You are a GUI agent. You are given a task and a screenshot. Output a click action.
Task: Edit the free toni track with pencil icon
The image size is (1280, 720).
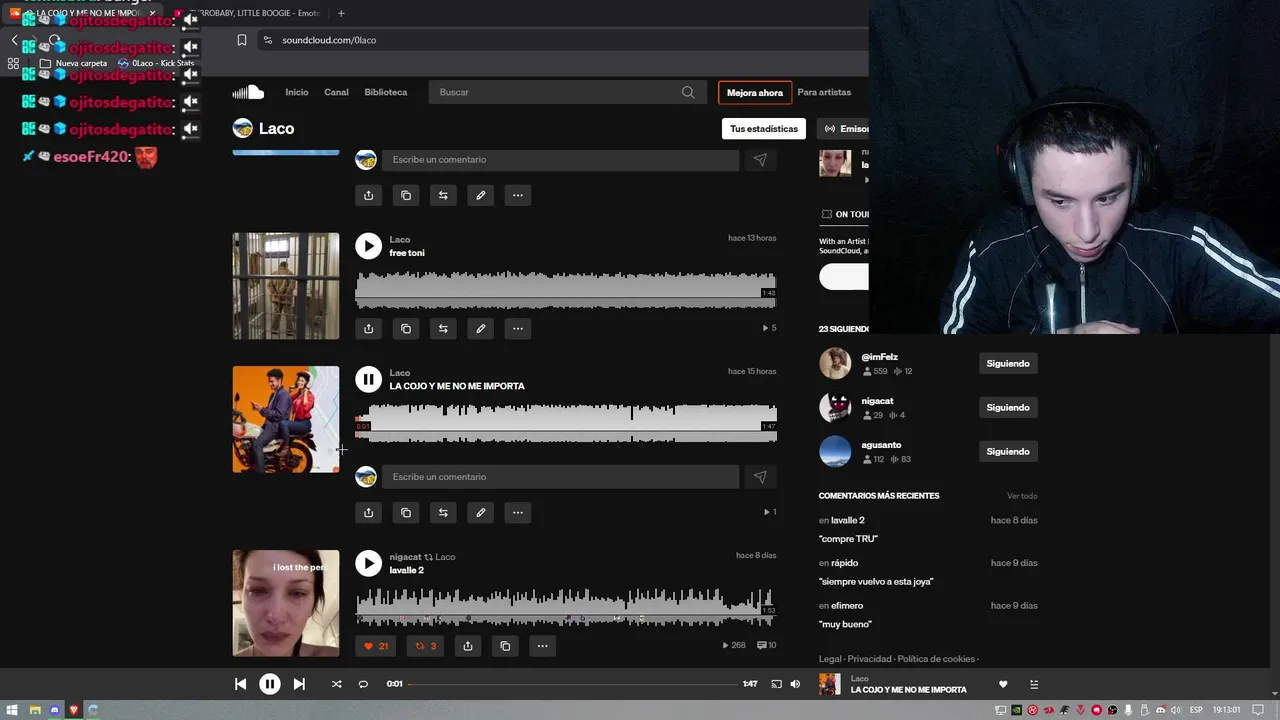point(481,328)
